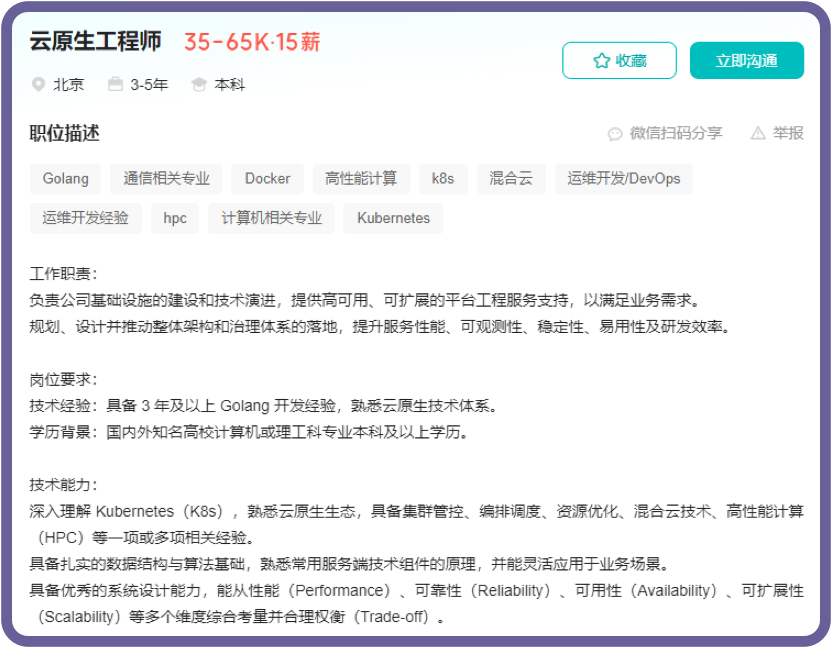Screen dimensions: 832x648
Task: Choose the 高性能计算 tag
Action: pos(361,179)
